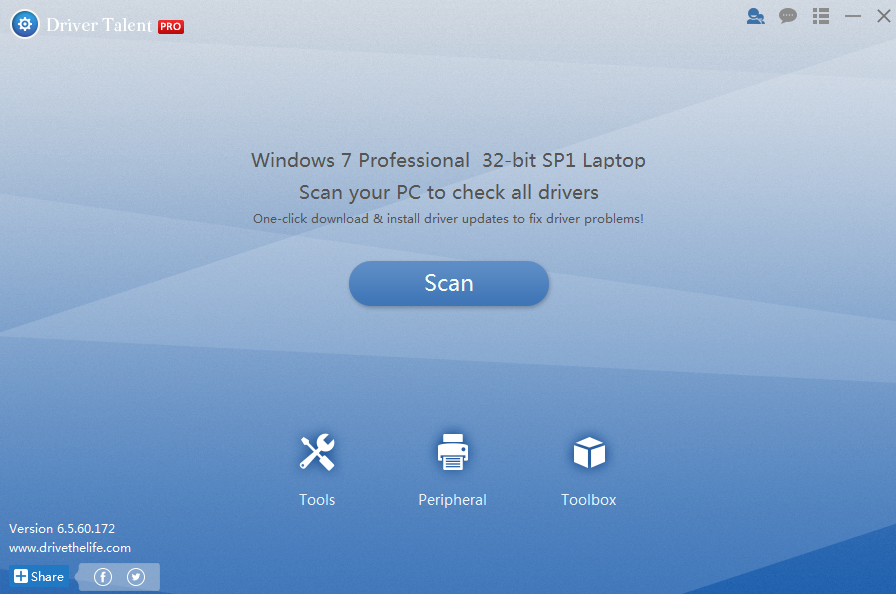This screenshot has height=594, width=896.
Task: Click the red PRO badge
Action: pyautogui.click(x=171, y=26)
